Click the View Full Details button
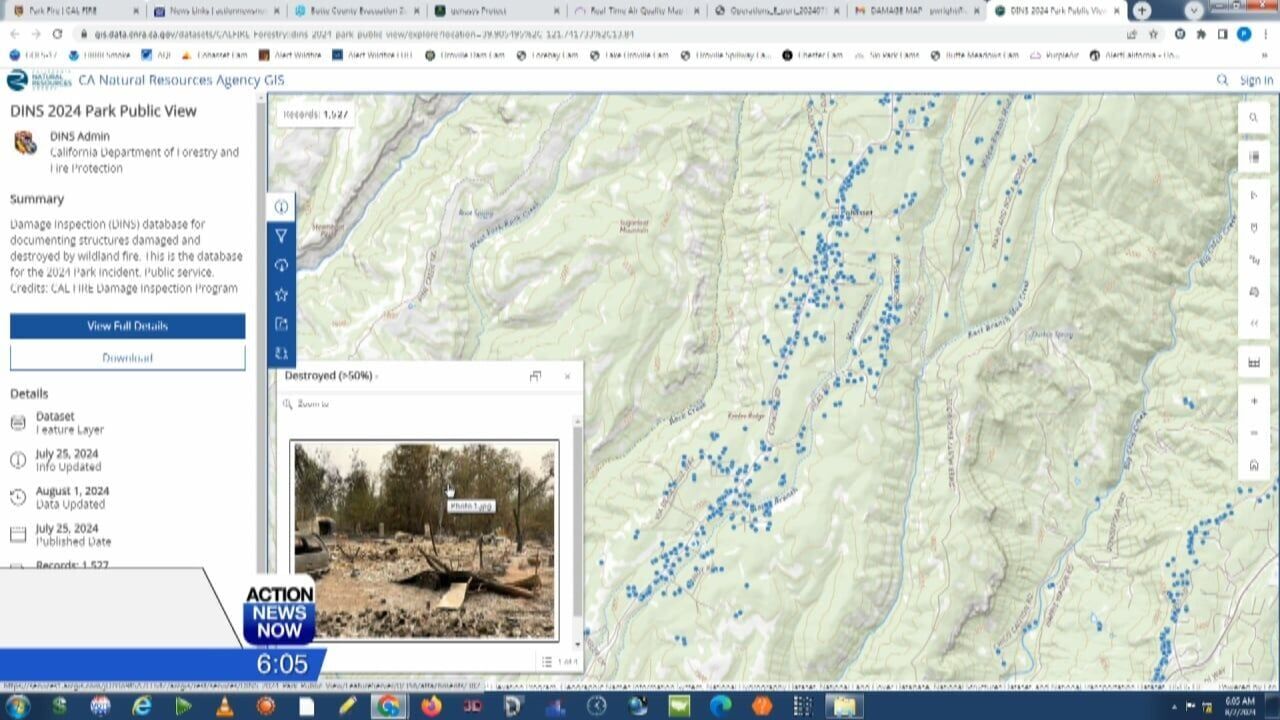This screenshot has width=1280, height=720. [127, 326]
